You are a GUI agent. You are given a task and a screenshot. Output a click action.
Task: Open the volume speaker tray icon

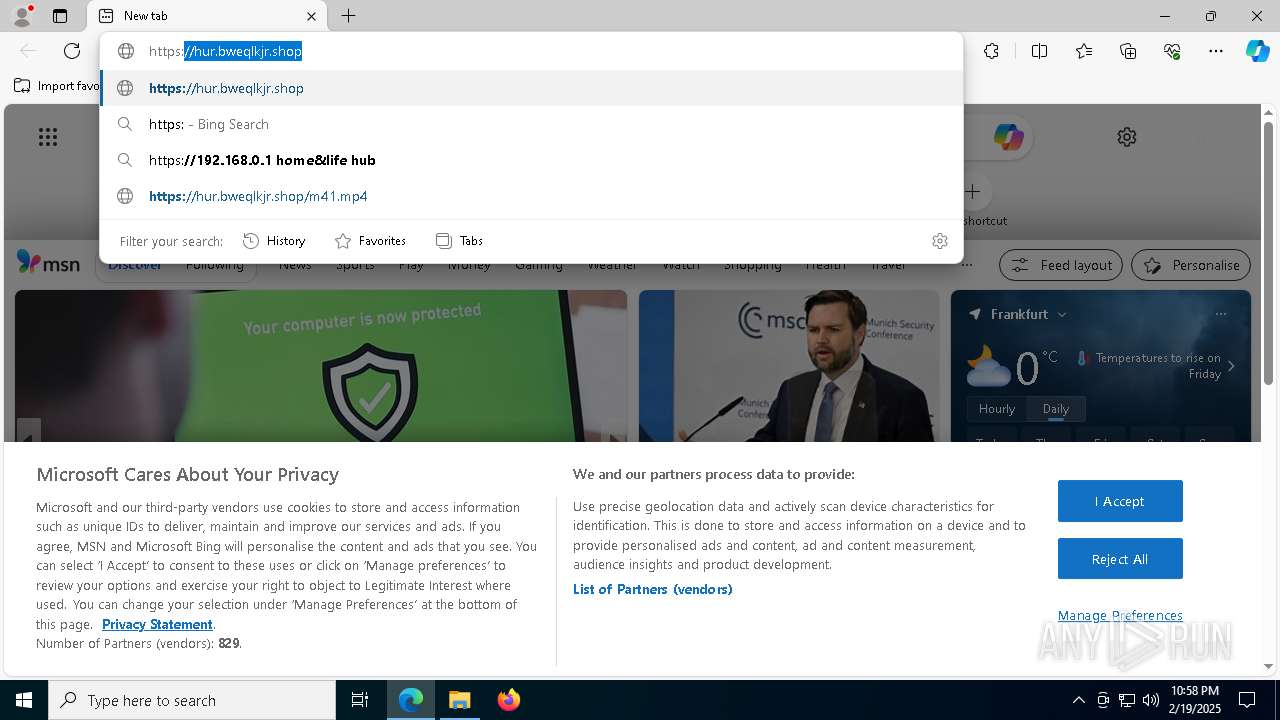coord(1150,700)
